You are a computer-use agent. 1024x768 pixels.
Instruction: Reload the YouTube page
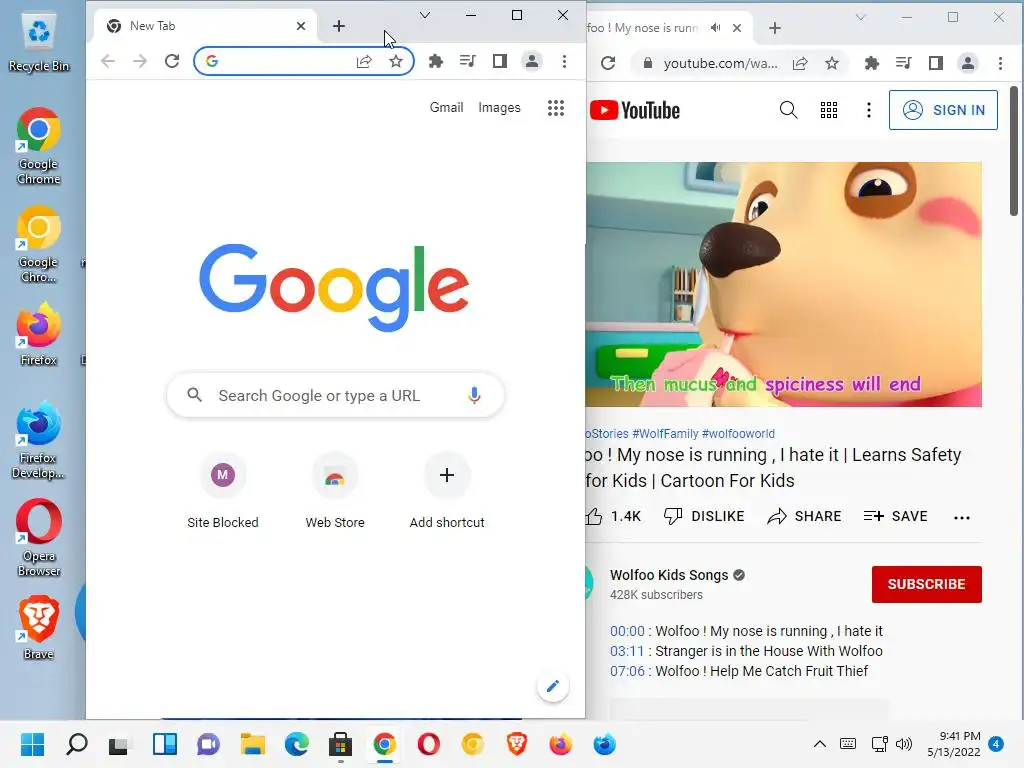click(x=608, y=63)
